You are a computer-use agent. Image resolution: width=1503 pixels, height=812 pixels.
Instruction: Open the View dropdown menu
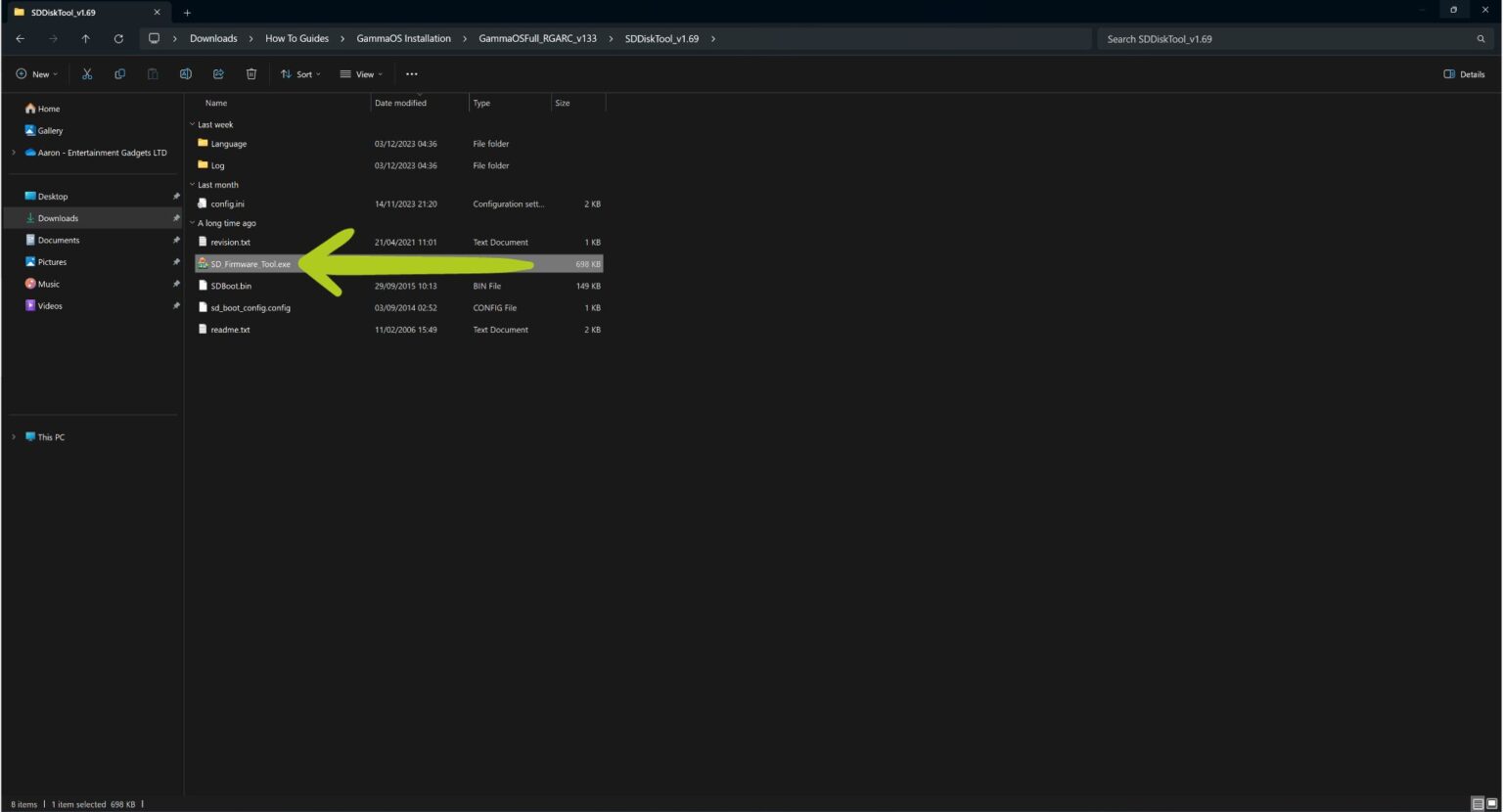[361, 74]
